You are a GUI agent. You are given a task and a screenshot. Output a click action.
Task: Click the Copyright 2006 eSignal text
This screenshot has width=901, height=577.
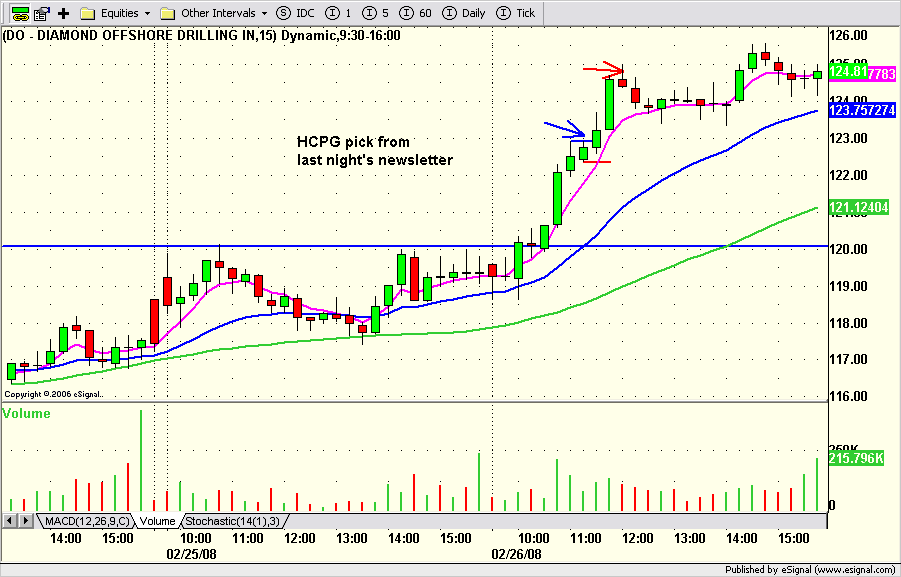[54, 394]
